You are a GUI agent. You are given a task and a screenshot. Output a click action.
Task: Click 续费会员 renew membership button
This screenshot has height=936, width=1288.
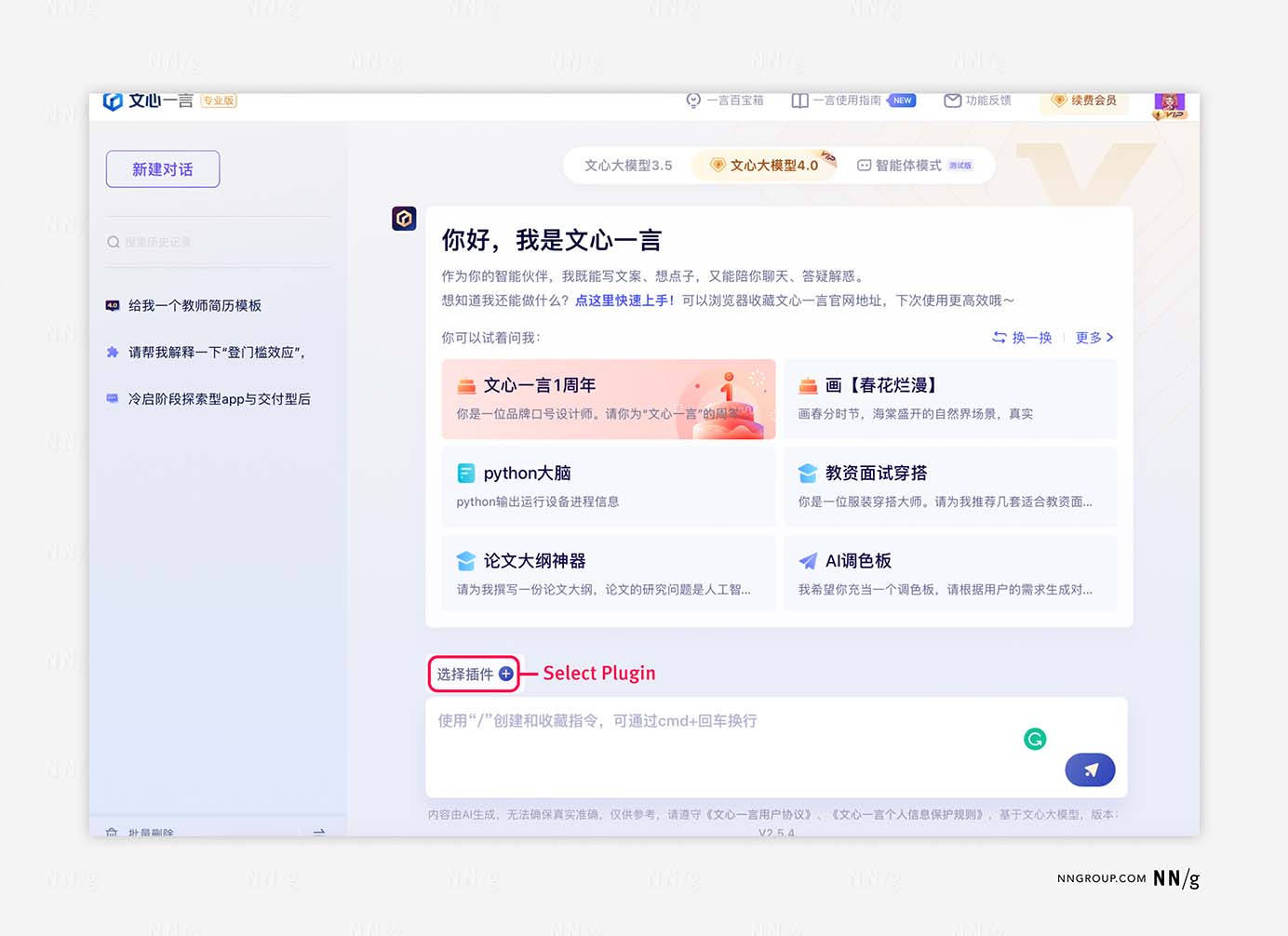tap(1083, 100)
